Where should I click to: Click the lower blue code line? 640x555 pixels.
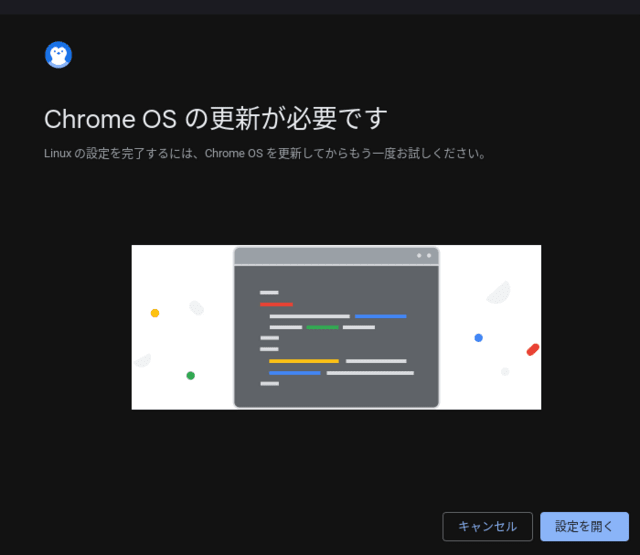(x=295, y=373)
